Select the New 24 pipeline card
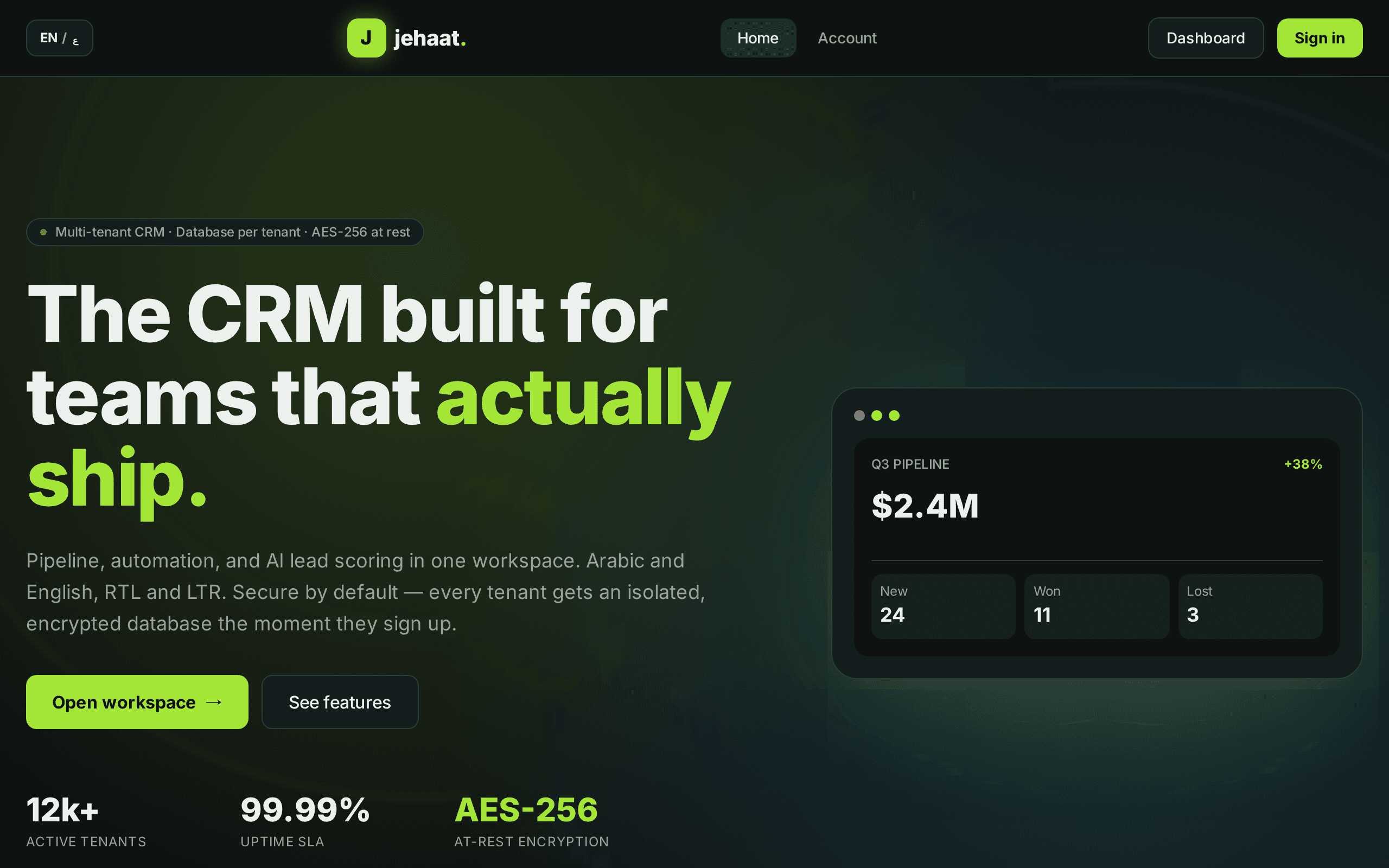The width and height of the screenshot is (1389, 868). [943, 606]
